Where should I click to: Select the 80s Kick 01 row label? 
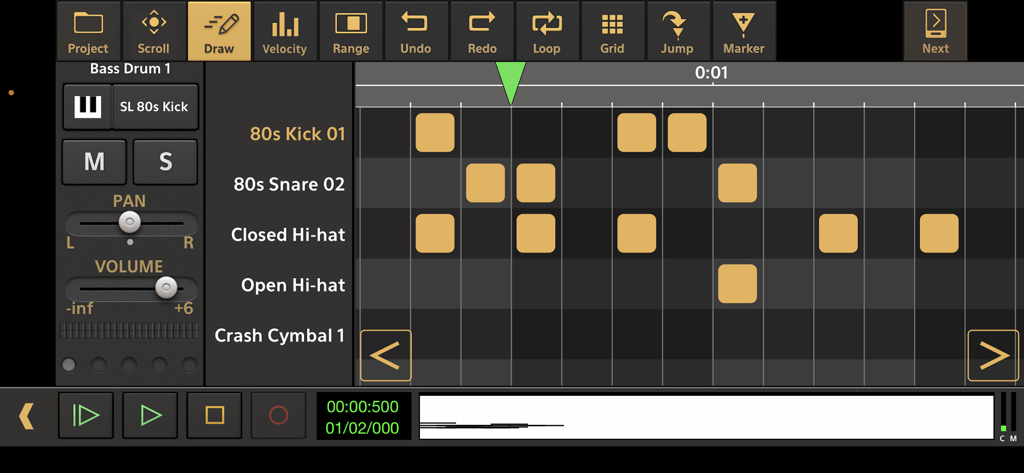pos(297,134)
